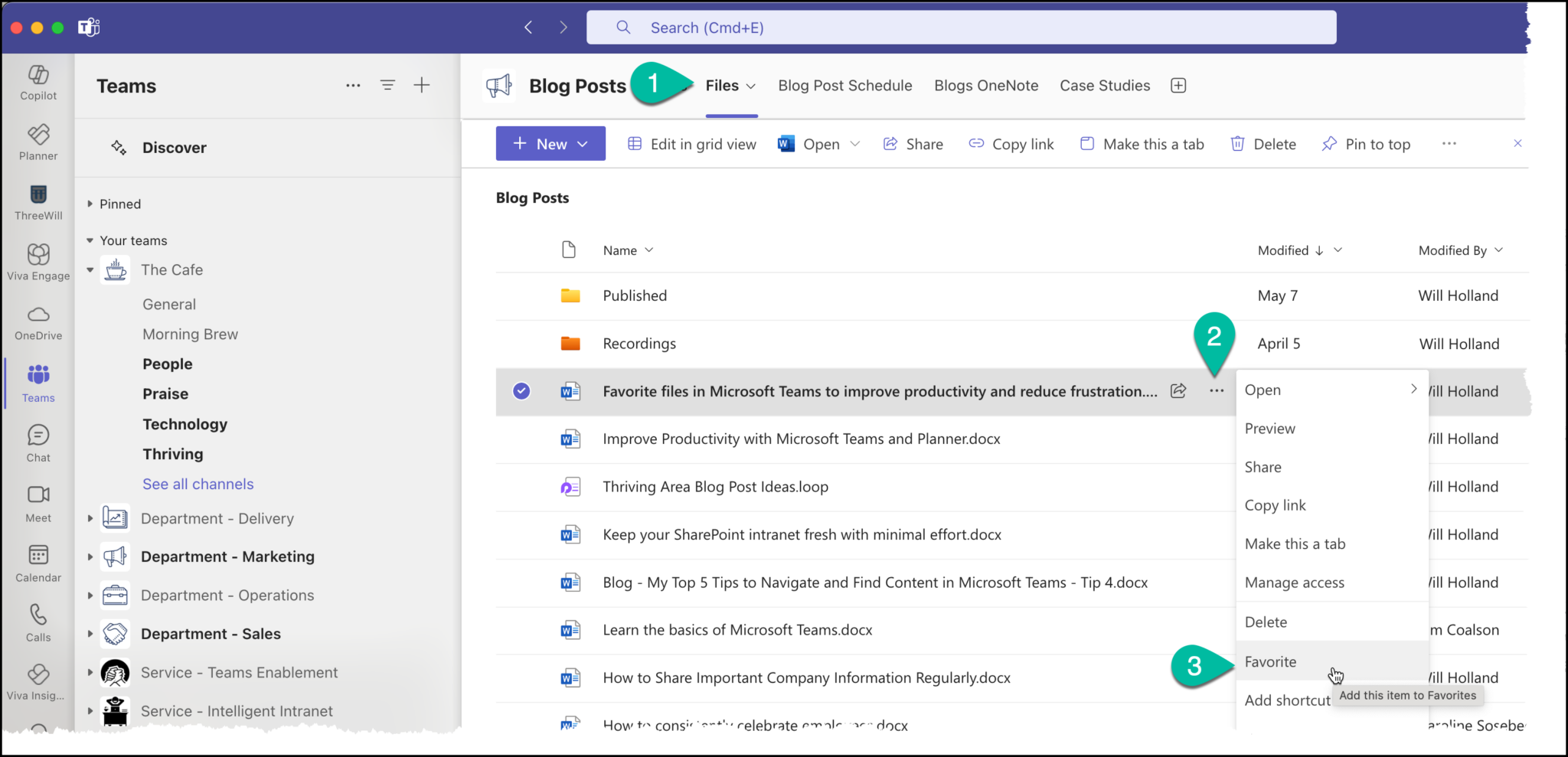Viewport: 1568px width, 757px height.
Task: Click Edit in grid view
Action: pos(690,144)
